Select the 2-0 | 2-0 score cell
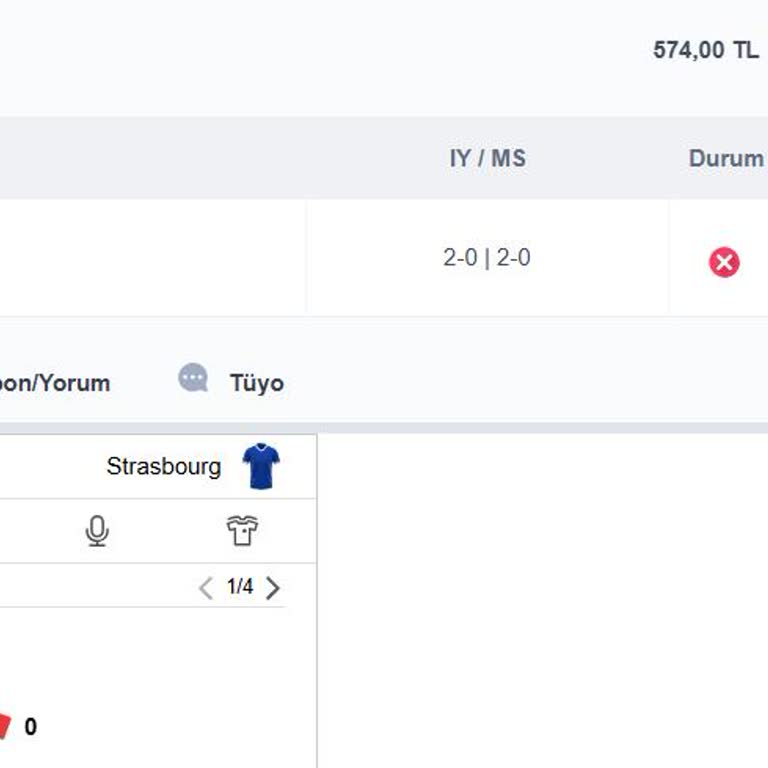 pos(487,258)
